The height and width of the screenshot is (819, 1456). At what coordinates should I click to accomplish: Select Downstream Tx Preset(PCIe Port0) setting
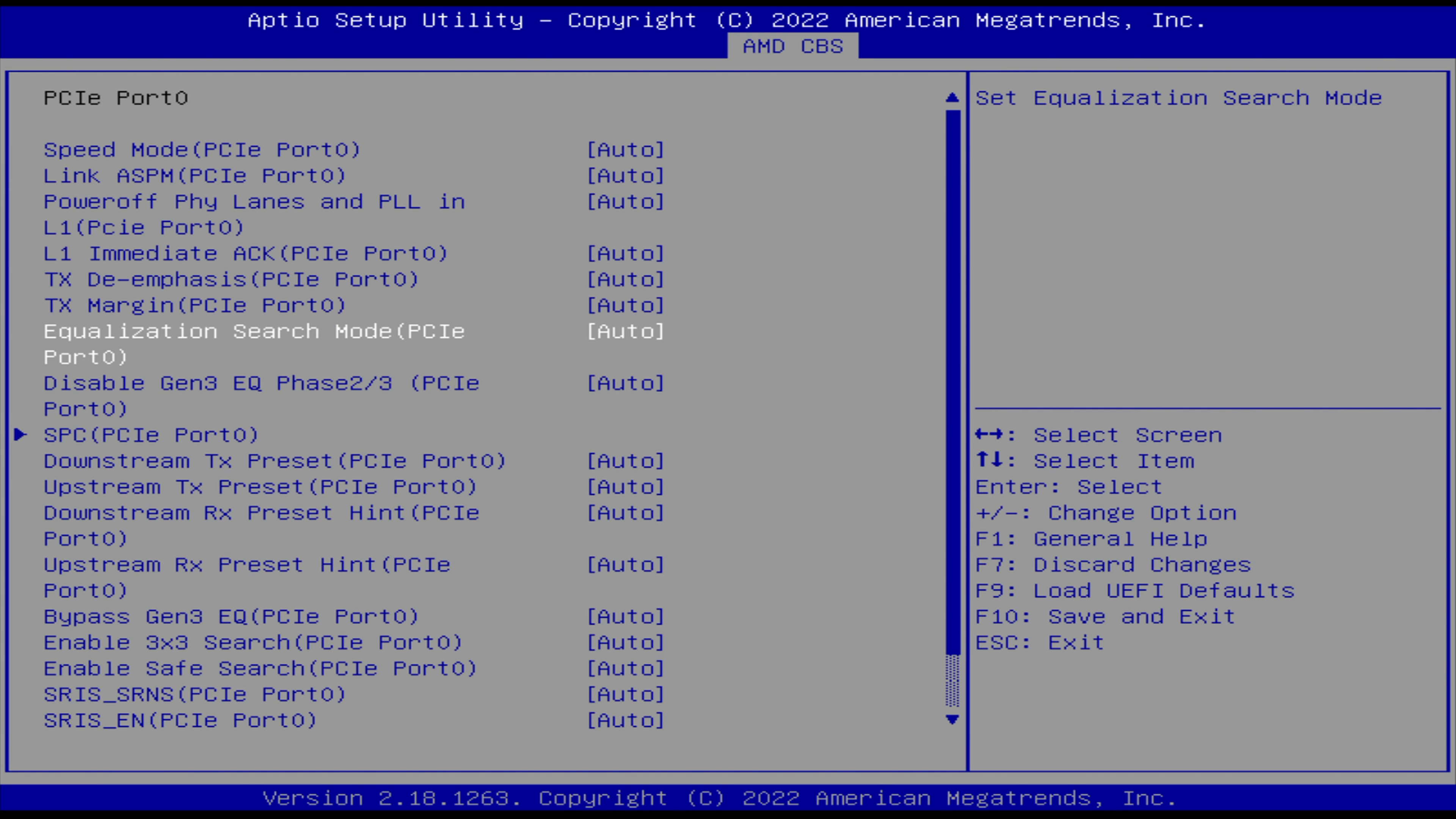[275, 461]
